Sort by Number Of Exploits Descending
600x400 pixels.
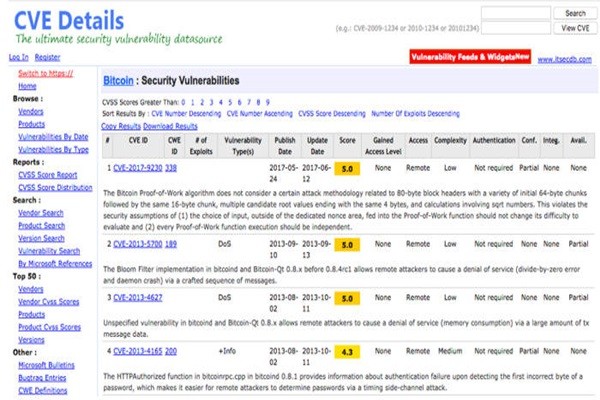[x=415, y=114]
